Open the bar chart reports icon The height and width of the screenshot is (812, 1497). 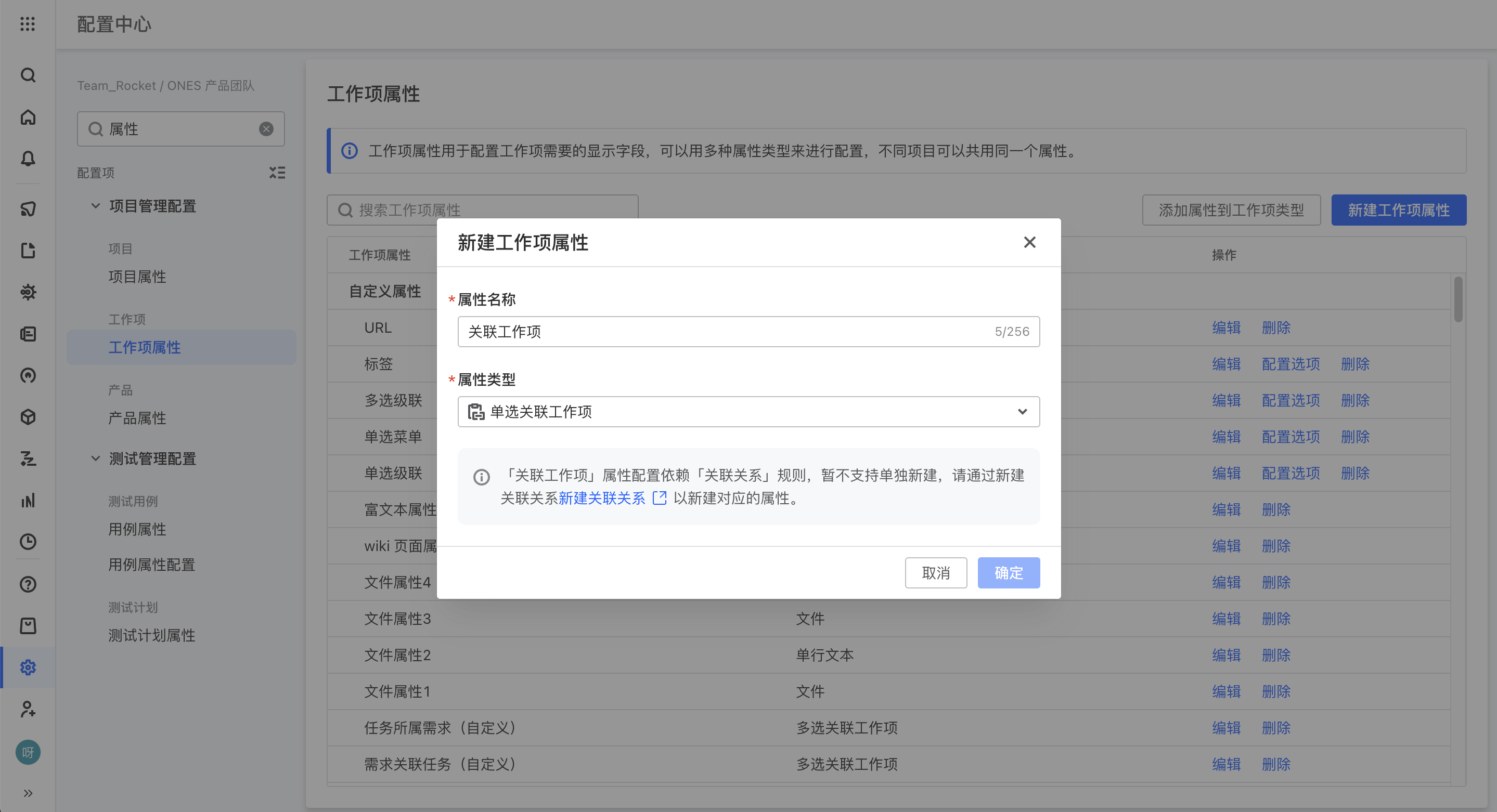click(x=28, y=501)
